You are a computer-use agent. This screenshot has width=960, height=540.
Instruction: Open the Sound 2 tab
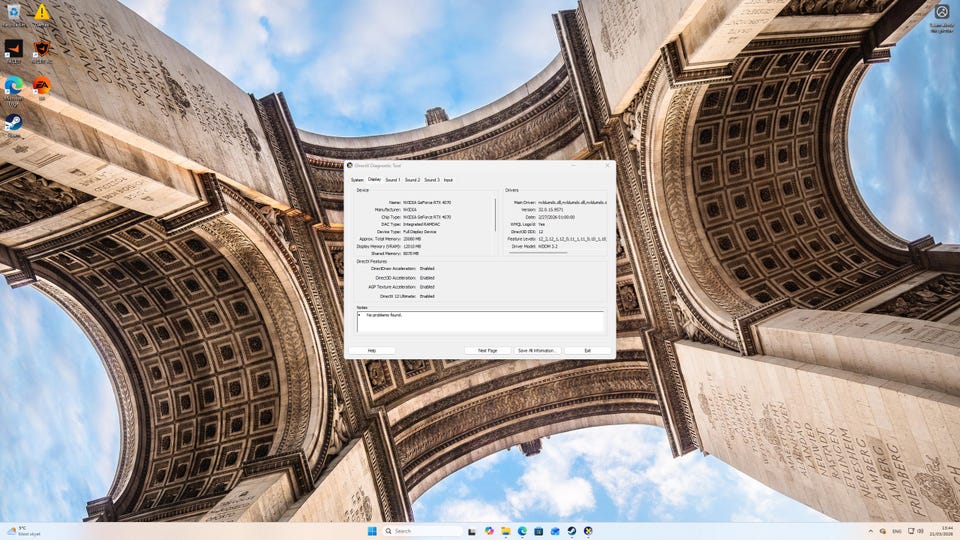point(412,180)
